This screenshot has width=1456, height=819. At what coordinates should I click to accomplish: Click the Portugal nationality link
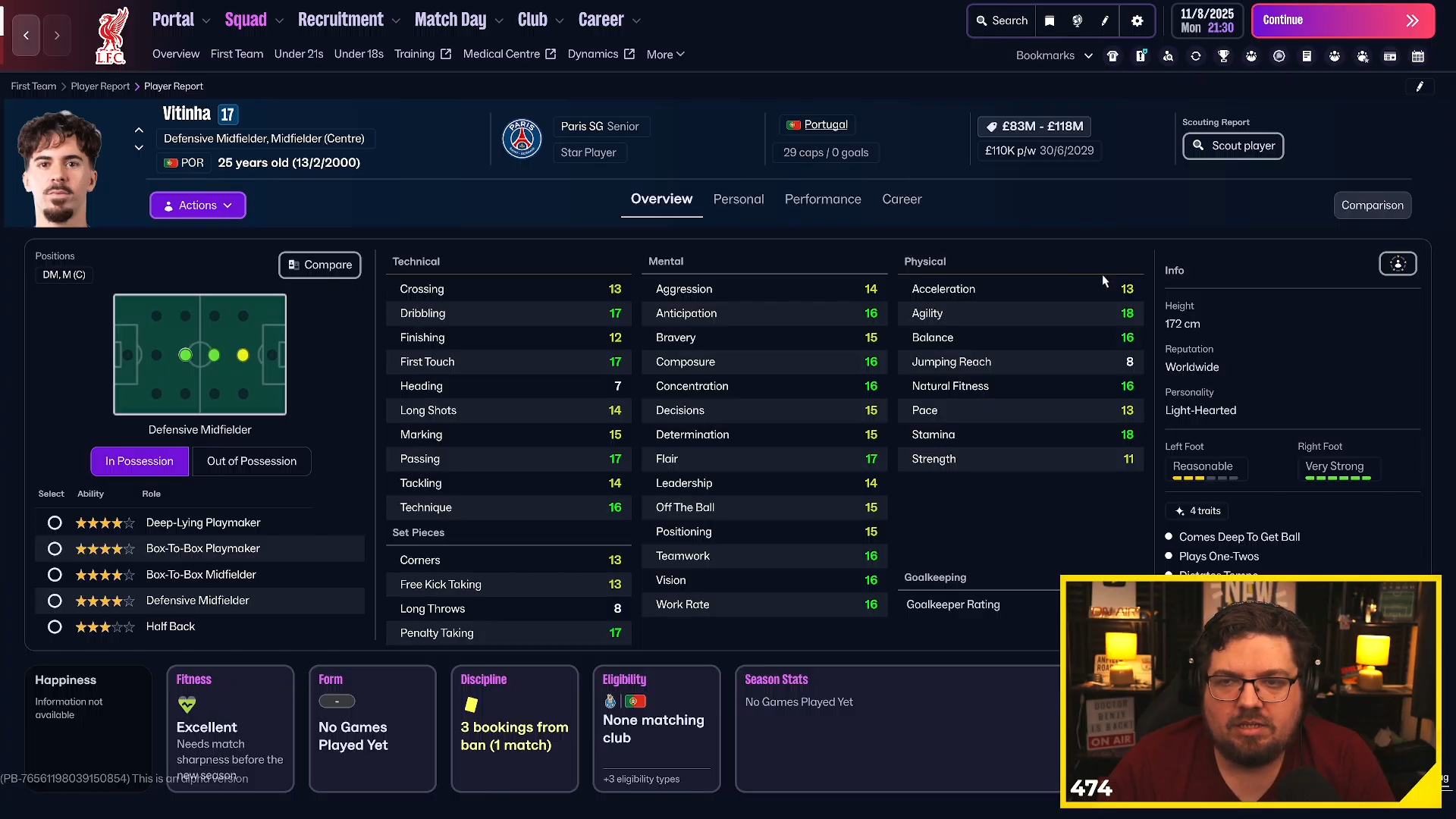click(825, 124)
